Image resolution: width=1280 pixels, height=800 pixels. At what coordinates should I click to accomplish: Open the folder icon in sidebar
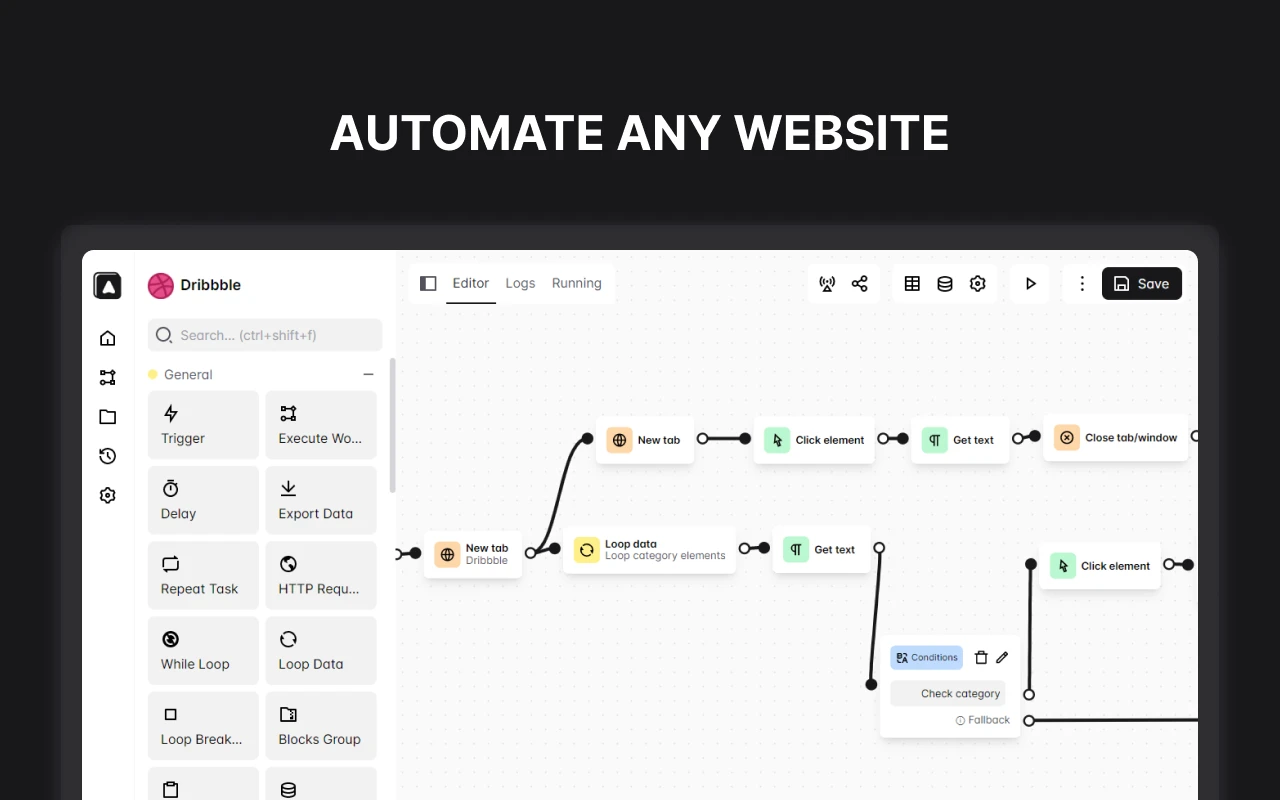click(x=108, y=417)
